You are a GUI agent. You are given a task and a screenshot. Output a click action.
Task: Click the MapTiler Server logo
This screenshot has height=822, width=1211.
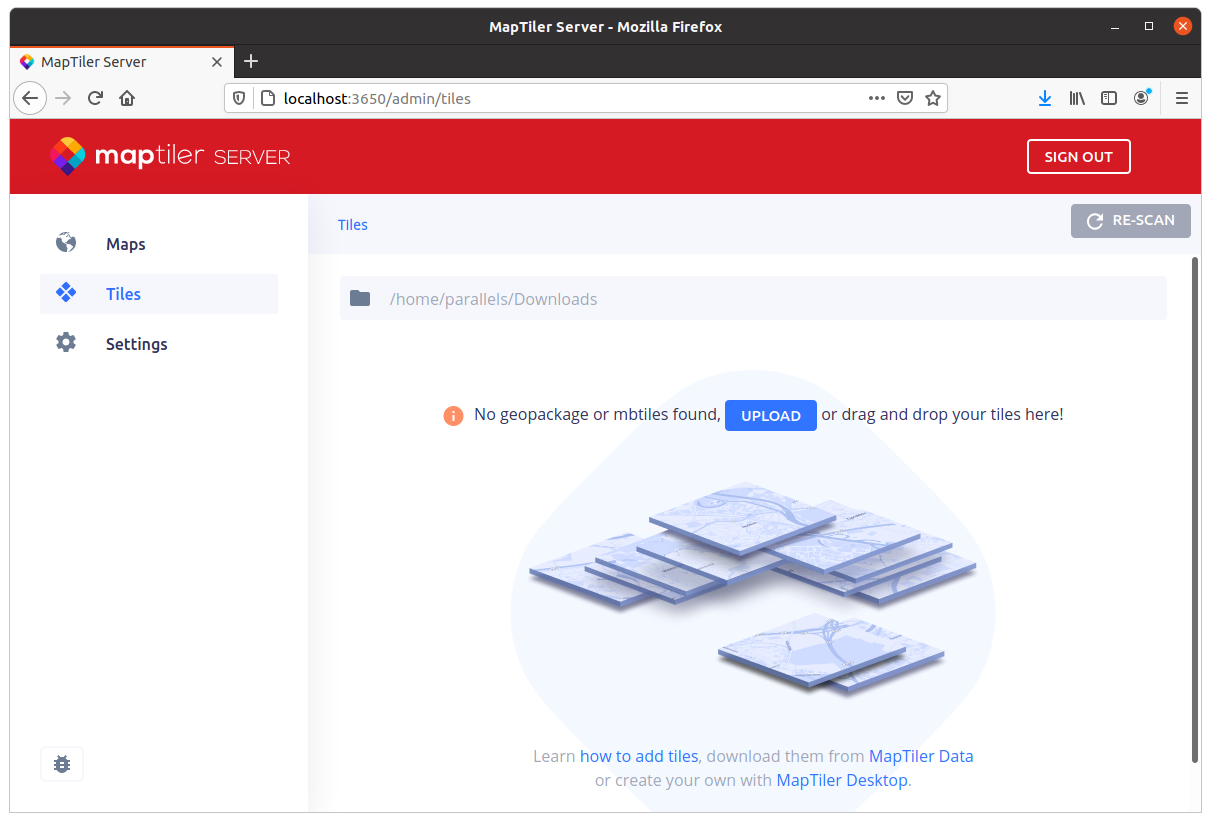click(x=170, y=156)
